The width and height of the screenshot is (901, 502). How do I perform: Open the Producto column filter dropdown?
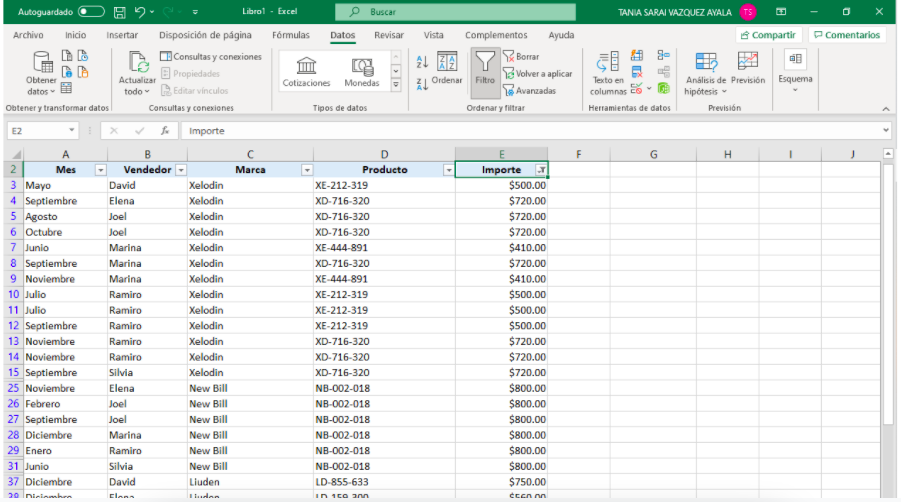click(448, 170)
